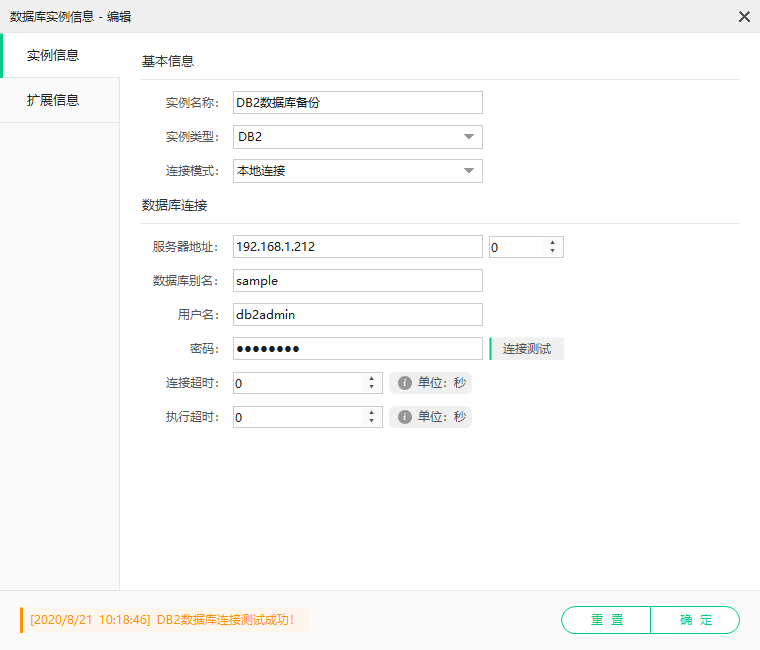Click the 数据库连接 section heading
The image size is (760, 650).
(x=174, y=206)
